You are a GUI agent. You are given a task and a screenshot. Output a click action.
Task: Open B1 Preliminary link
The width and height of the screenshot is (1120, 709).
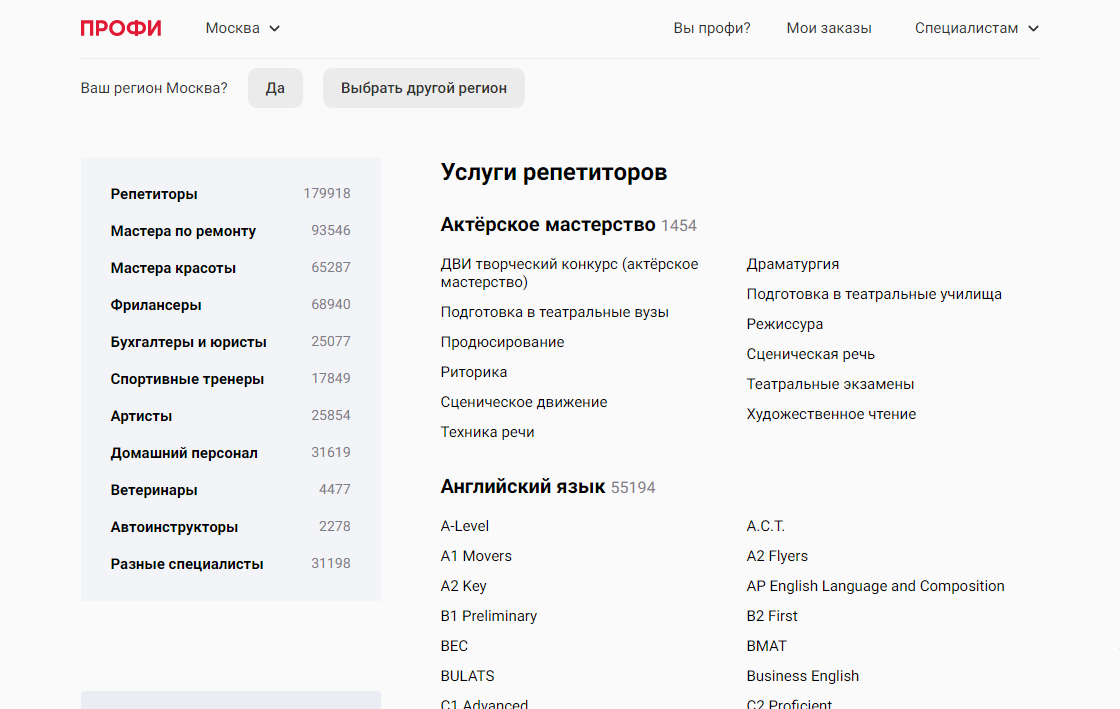click(x=489, y=616)
